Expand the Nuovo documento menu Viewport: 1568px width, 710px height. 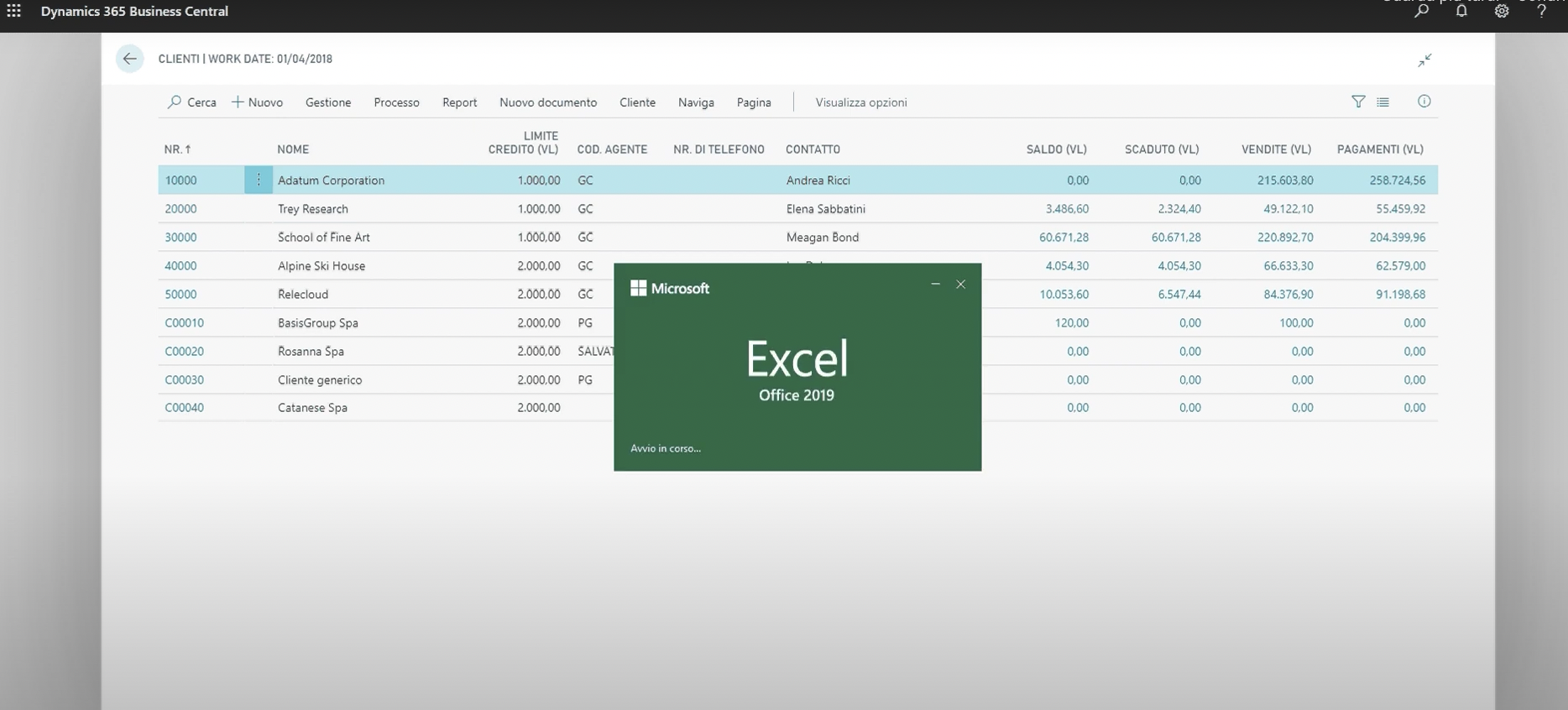click(548, 102)
